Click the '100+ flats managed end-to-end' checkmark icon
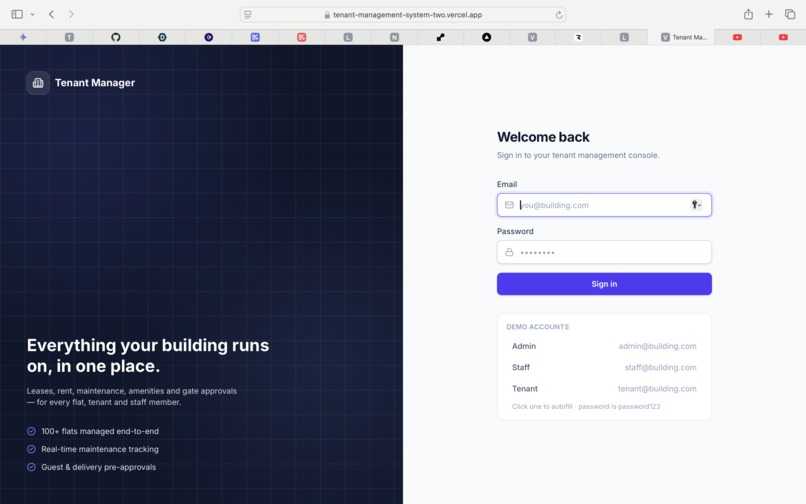This screenshot has width=806, height=504. click(x=31, y=431)
